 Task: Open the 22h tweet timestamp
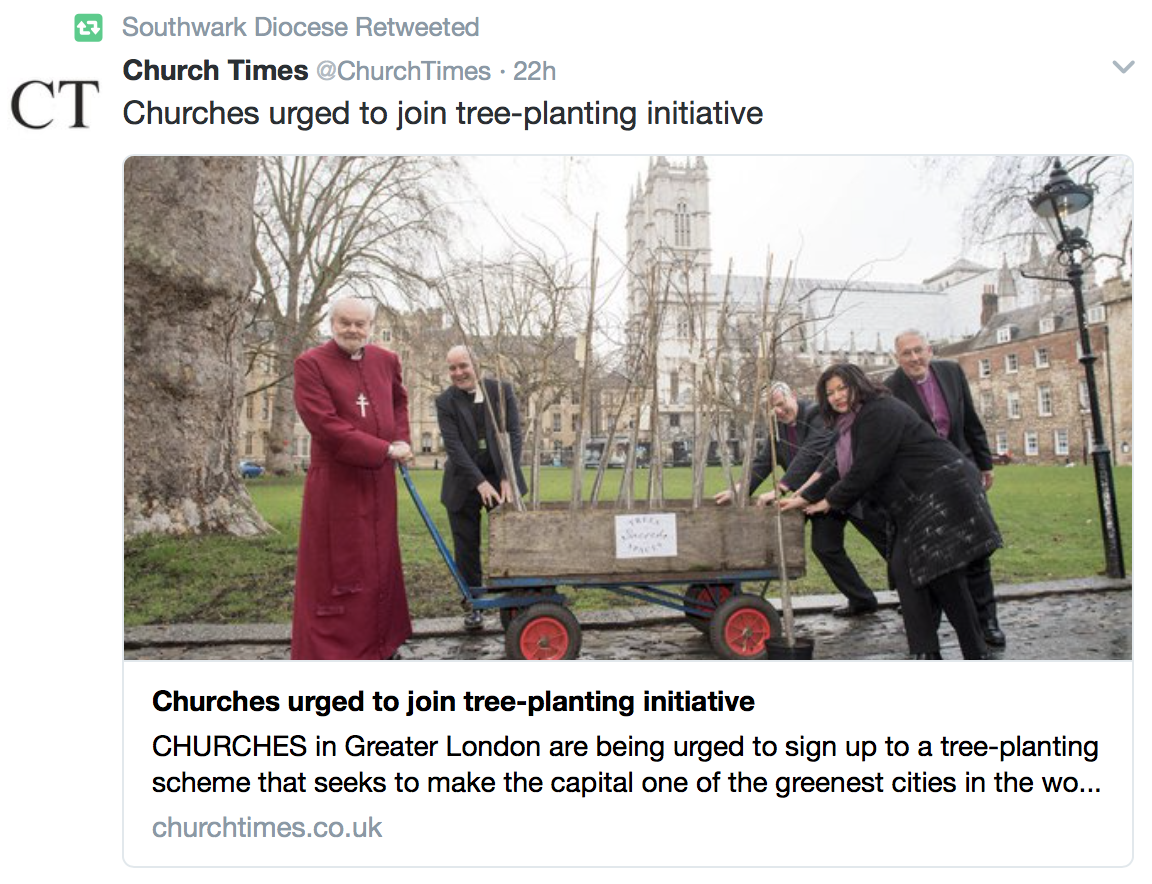(535, 72)
